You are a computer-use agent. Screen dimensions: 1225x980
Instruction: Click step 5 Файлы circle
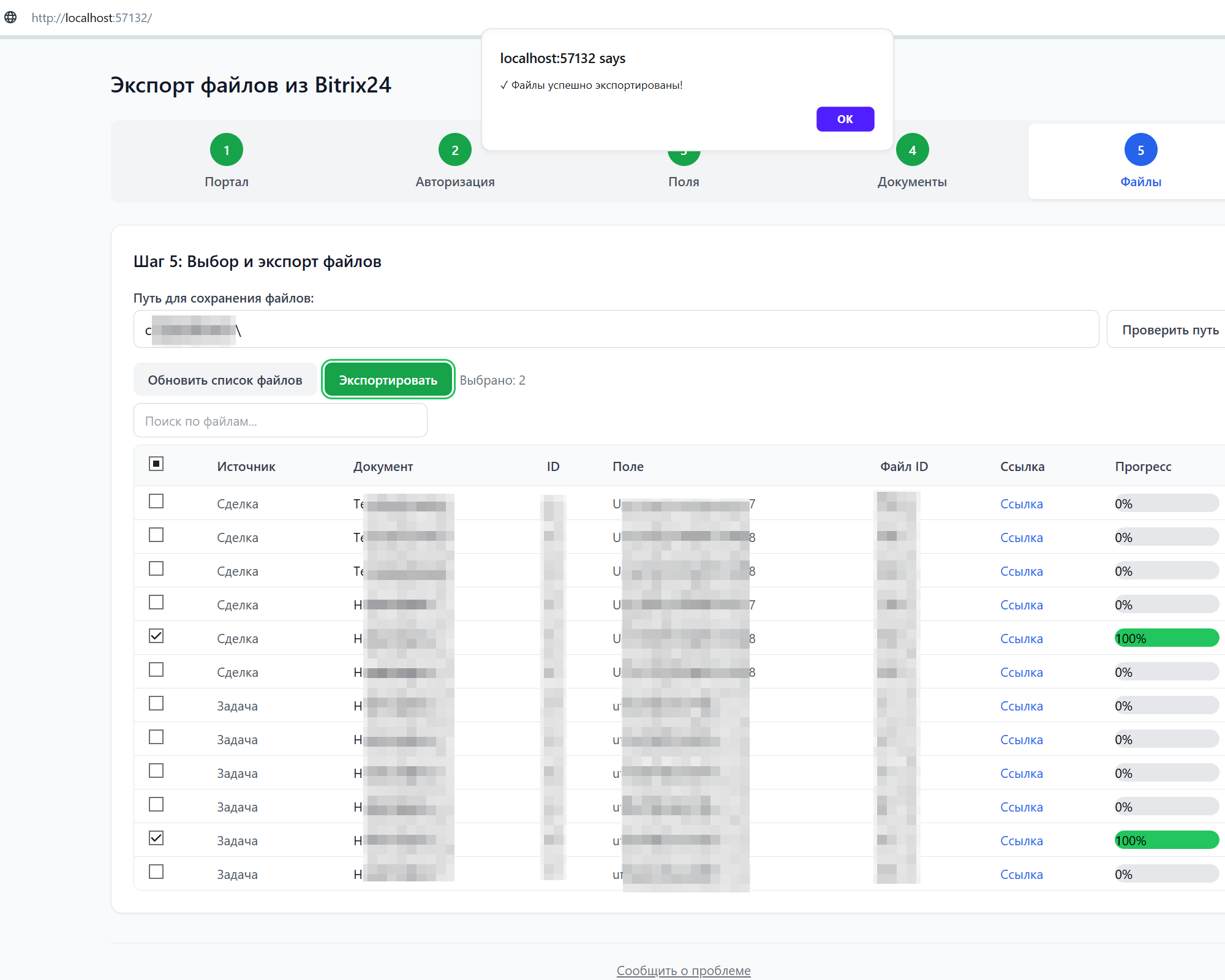(1140, 150)
